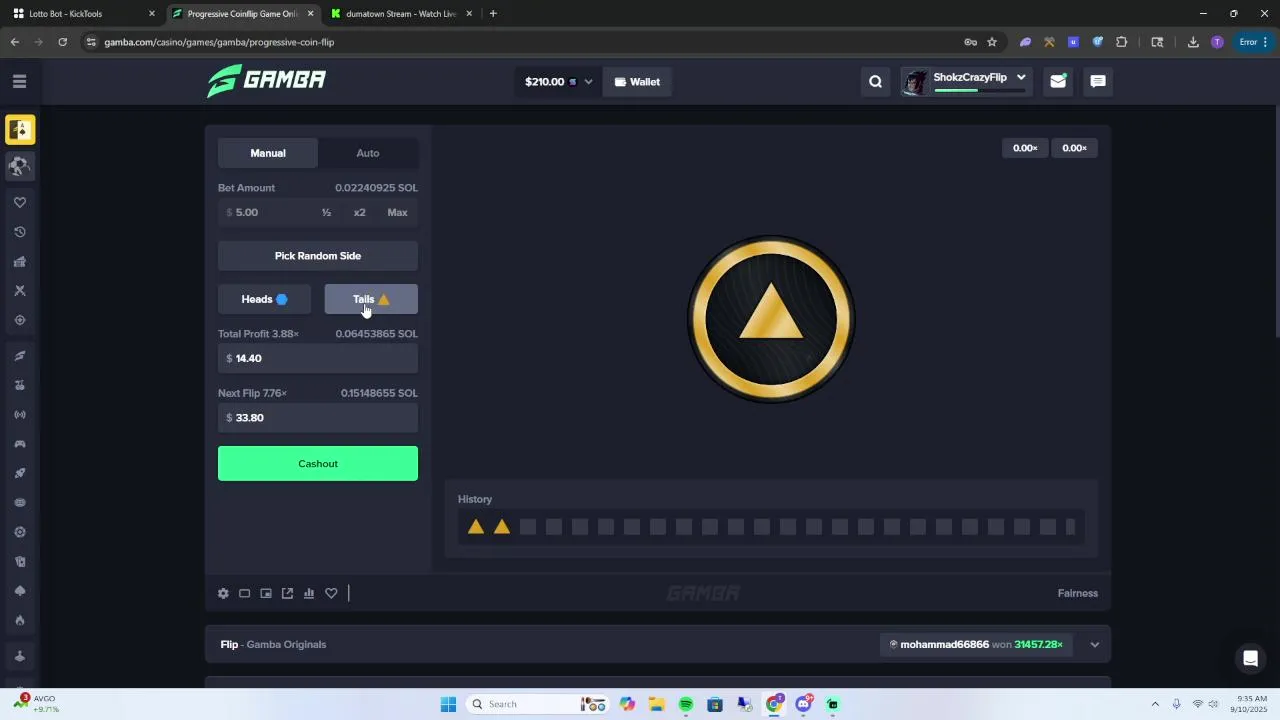The image size is (1280, 720).
Task: Open the live broadcast icon in sidebar
Action: click(x=20, y=414)
